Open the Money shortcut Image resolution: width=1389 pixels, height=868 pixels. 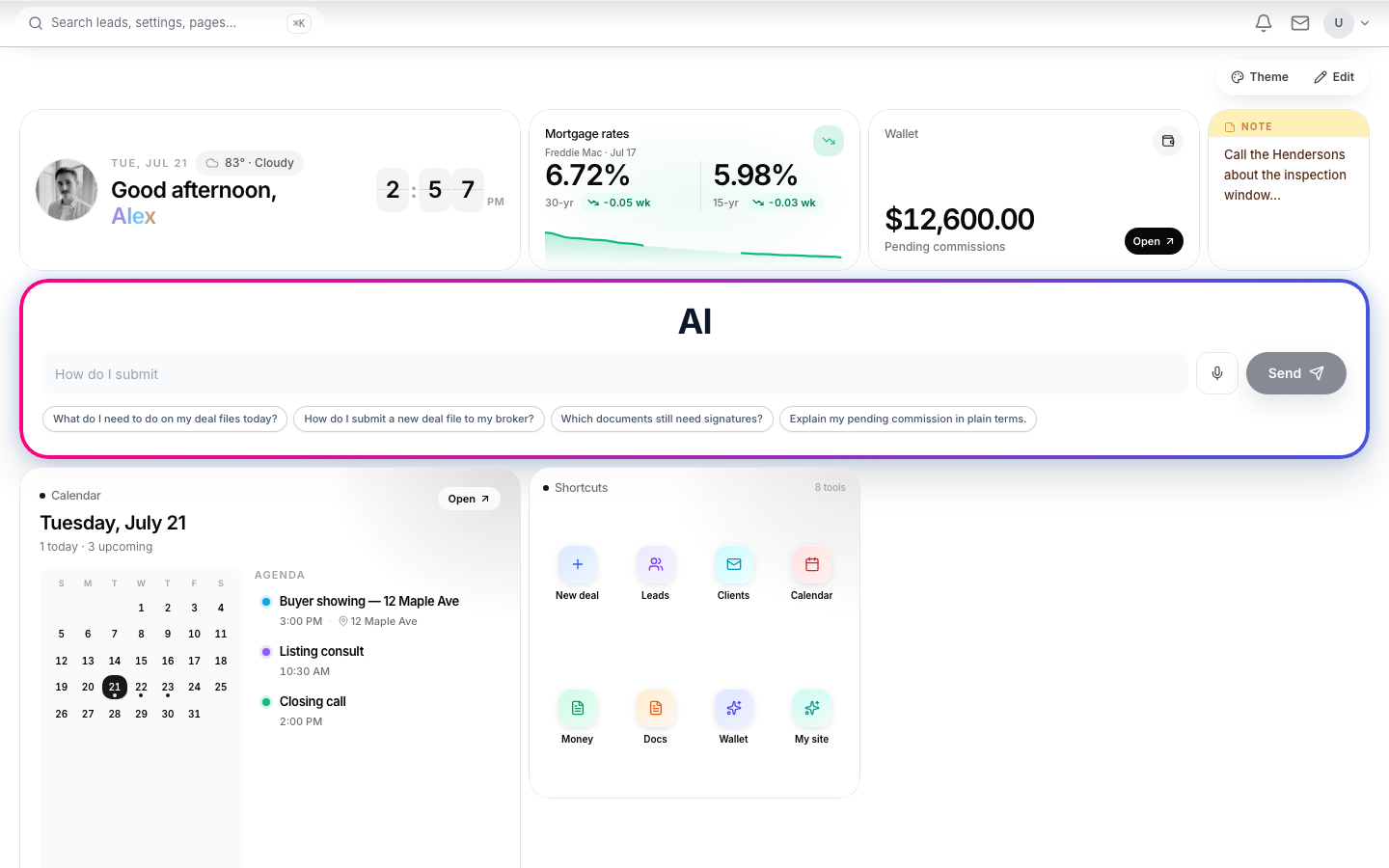pyautogui.click(x=577, y=717)
